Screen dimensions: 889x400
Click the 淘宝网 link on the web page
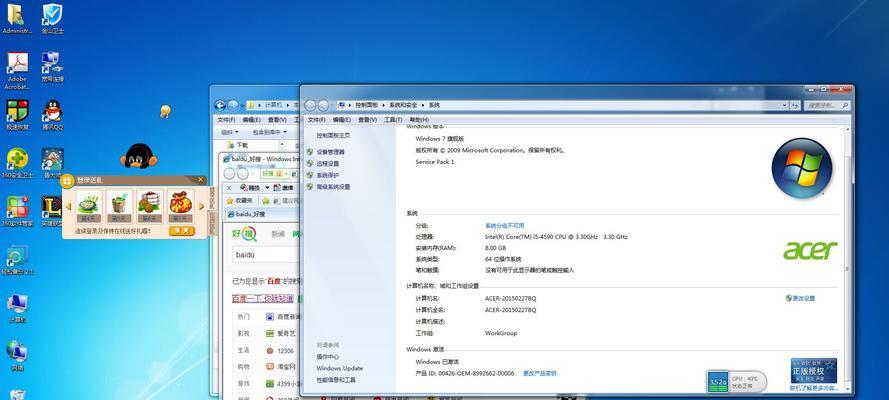(x=286, y=367)
